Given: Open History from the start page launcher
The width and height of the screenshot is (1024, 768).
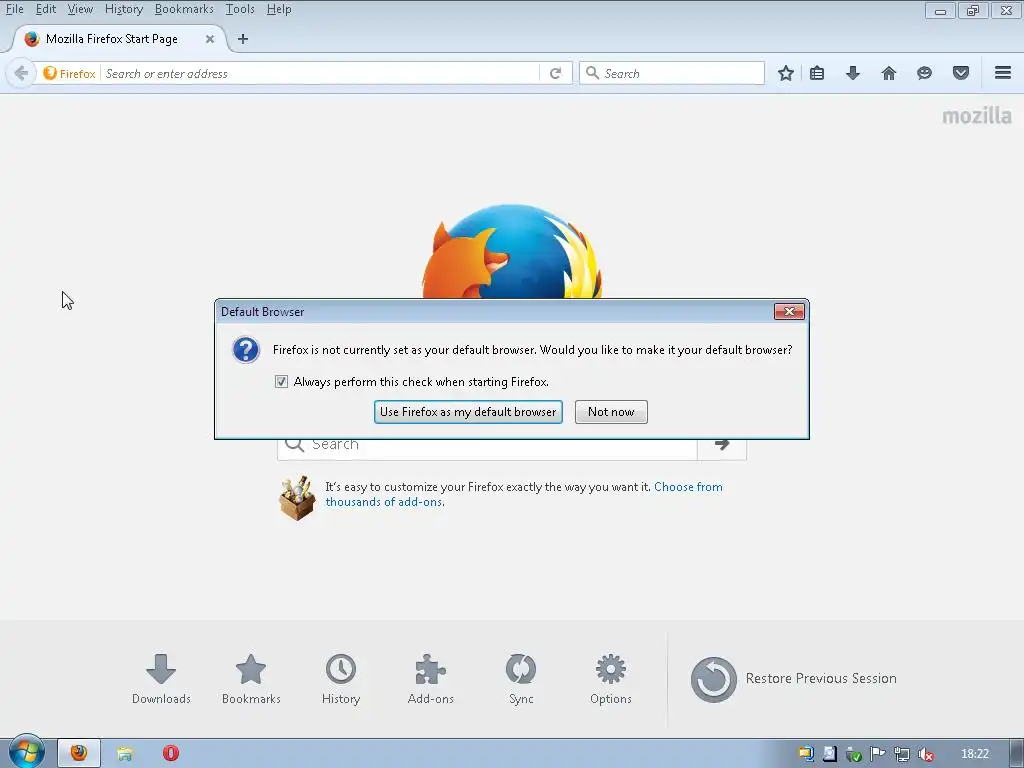Looking at the screenshot, I should [x=341, y=679].
